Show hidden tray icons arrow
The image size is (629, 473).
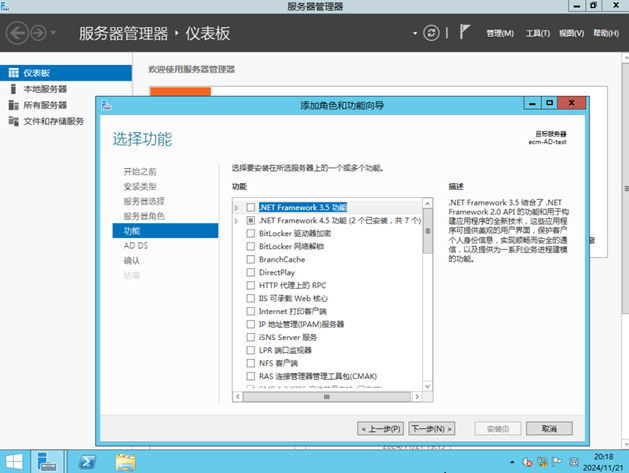click(512, 462)
